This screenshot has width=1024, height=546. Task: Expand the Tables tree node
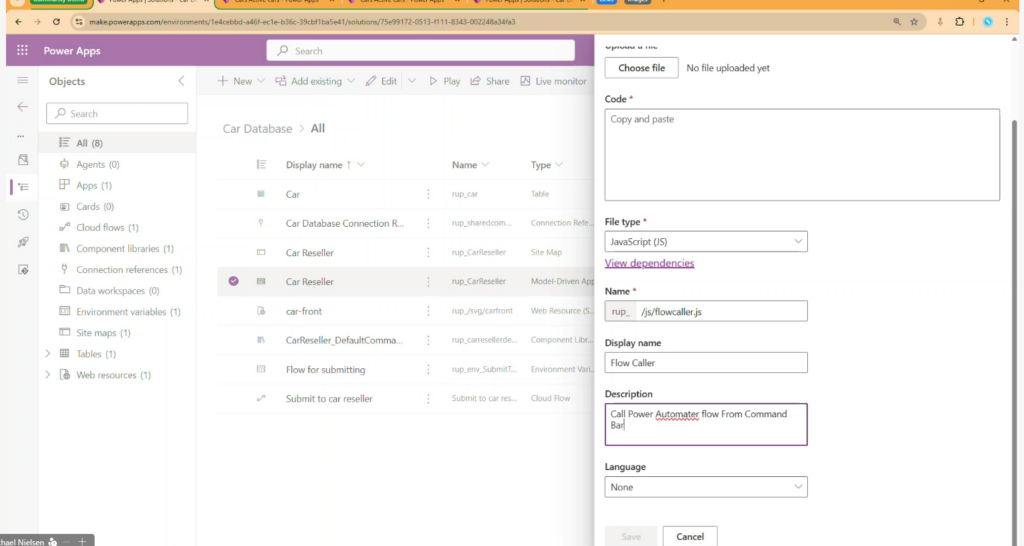(x=48, y=354)
